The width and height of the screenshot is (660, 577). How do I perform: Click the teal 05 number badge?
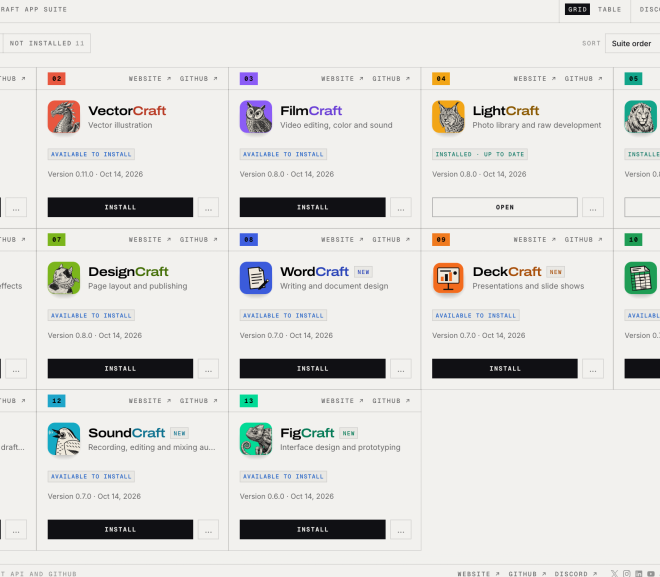tap(633, 79)
